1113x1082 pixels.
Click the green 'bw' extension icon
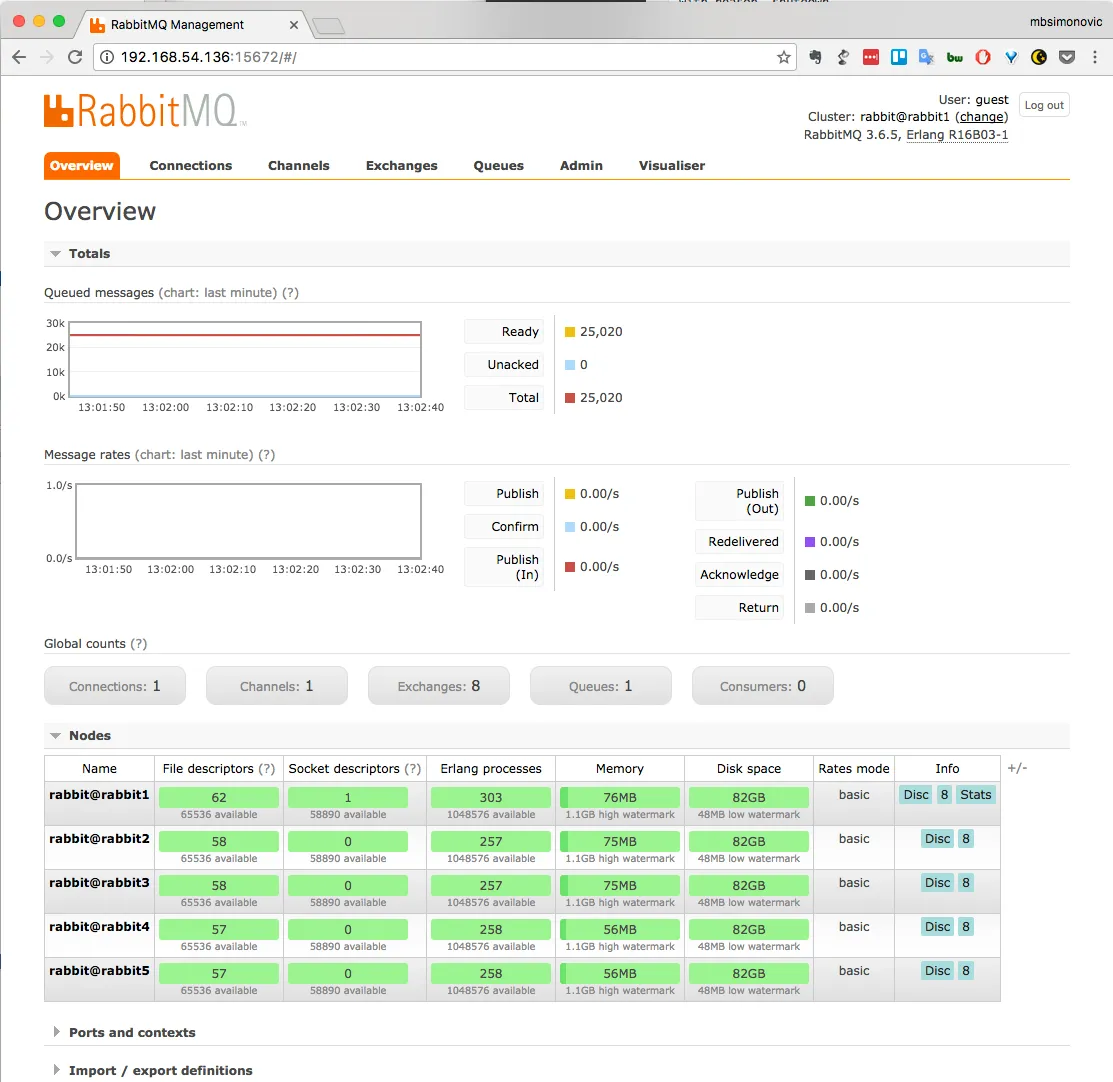click(x=955, y=58)
